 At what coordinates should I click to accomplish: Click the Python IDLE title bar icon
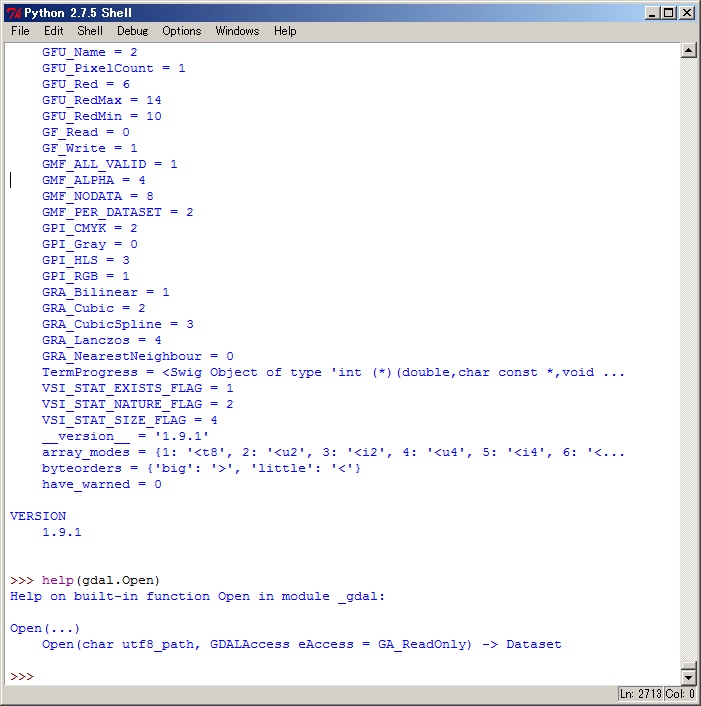[14, 13]
